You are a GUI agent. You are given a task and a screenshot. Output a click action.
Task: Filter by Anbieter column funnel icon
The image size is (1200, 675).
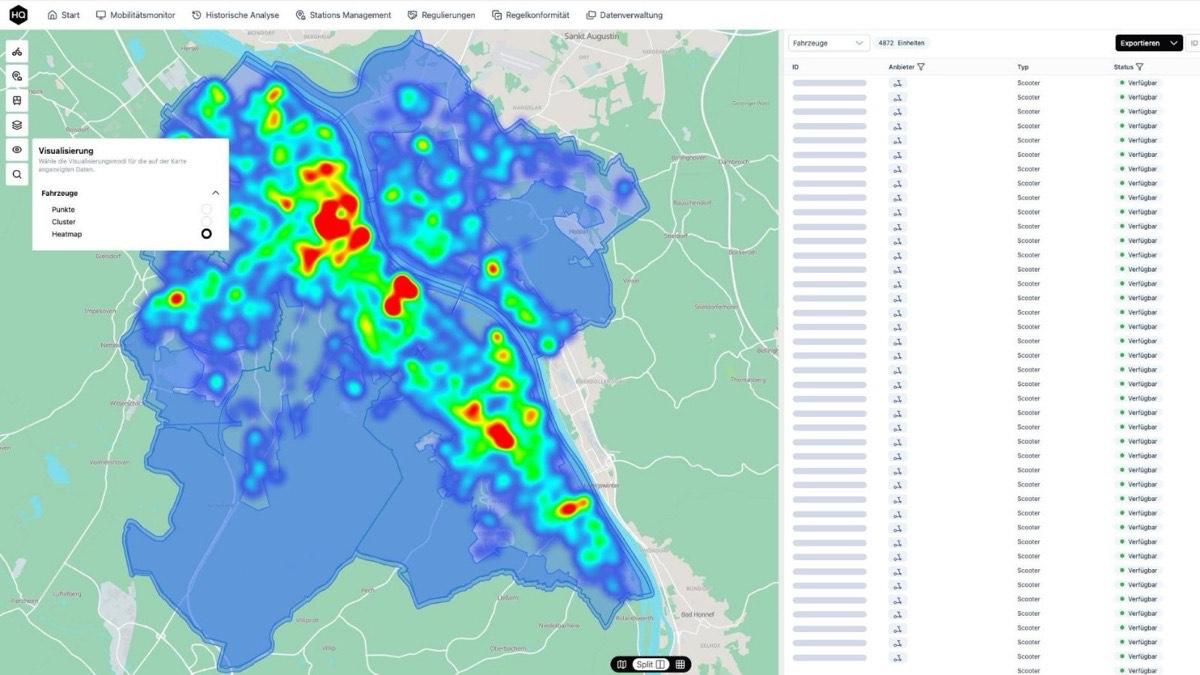(x=921, y=67)
